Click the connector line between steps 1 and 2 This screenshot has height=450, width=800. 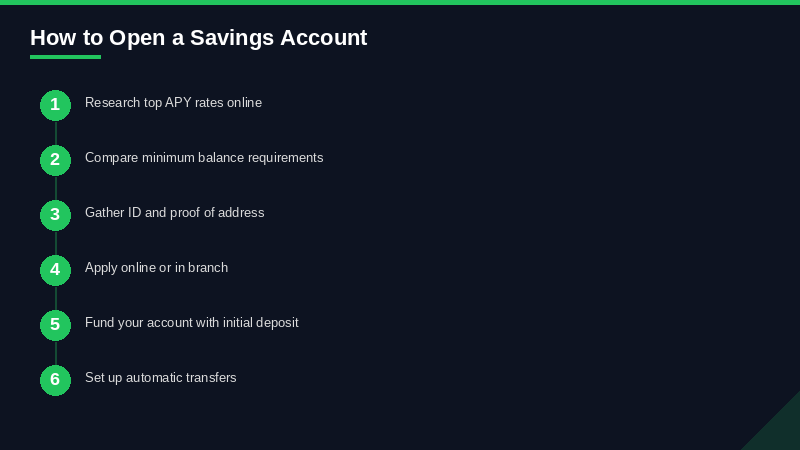[56, 132]
